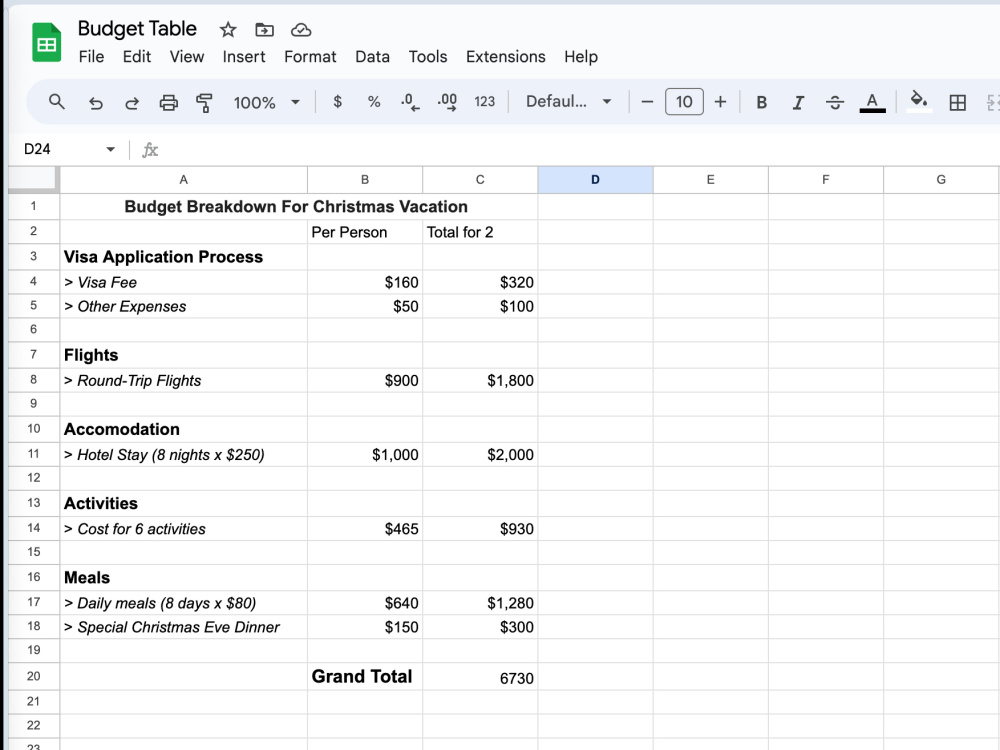Screen dimensions: 1000x750
Task: Select the Per Person header cell
Action: [365, 232]
